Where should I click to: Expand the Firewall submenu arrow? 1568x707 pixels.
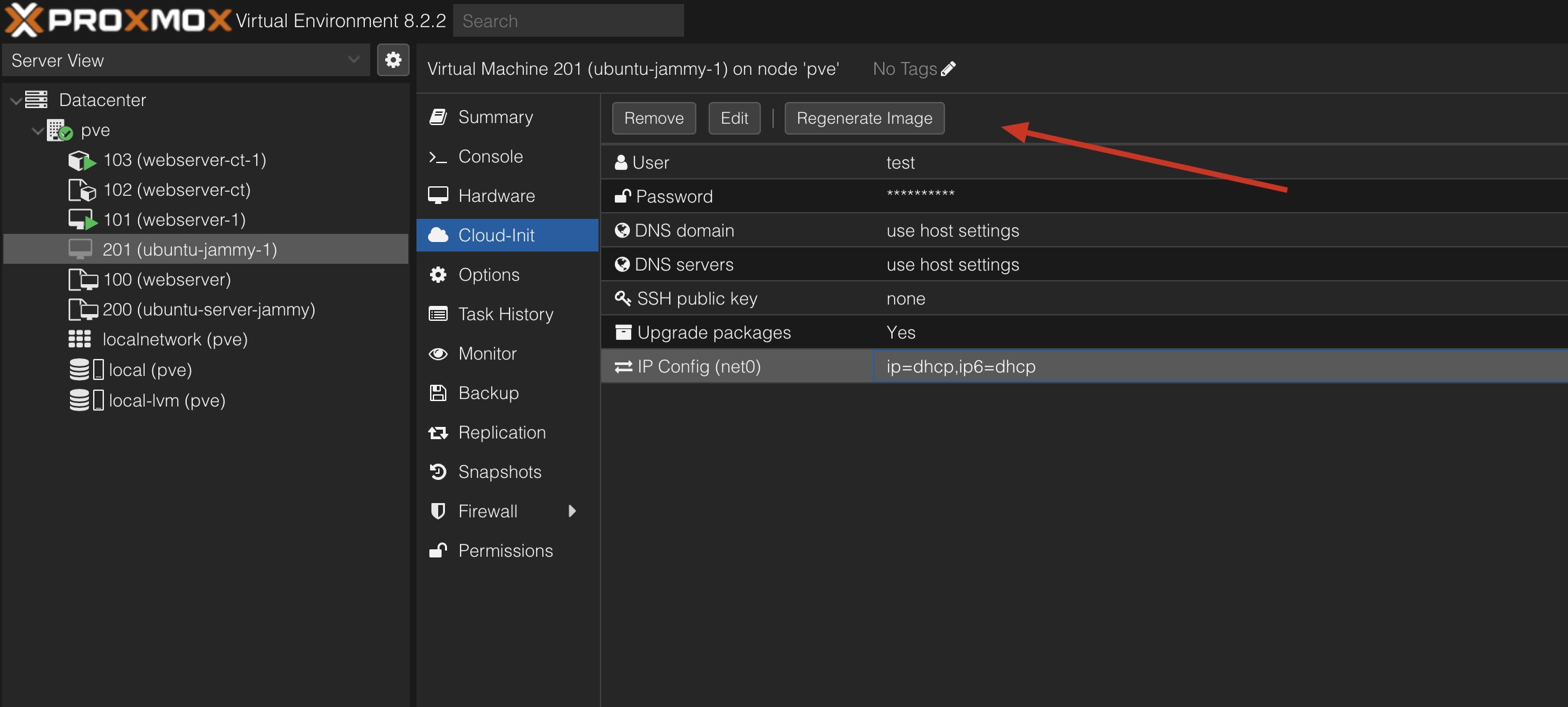(572, 511)
